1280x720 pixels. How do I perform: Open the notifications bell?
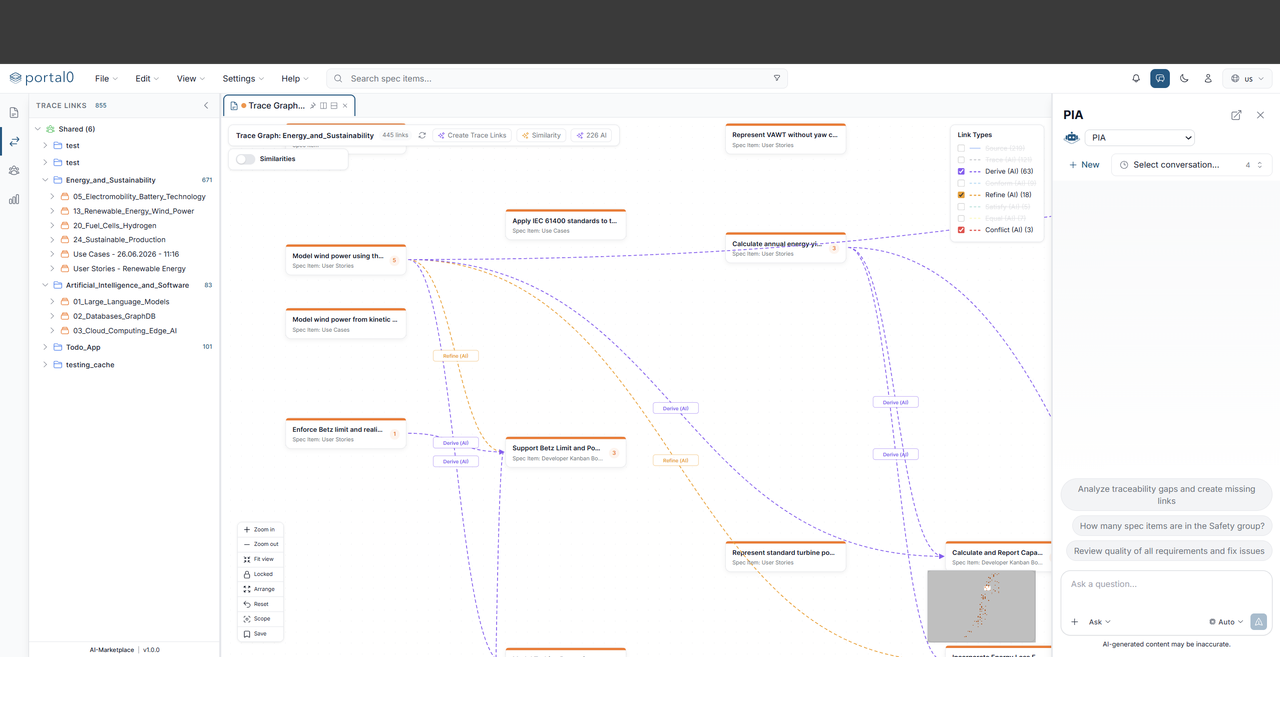pos(1136,78)
